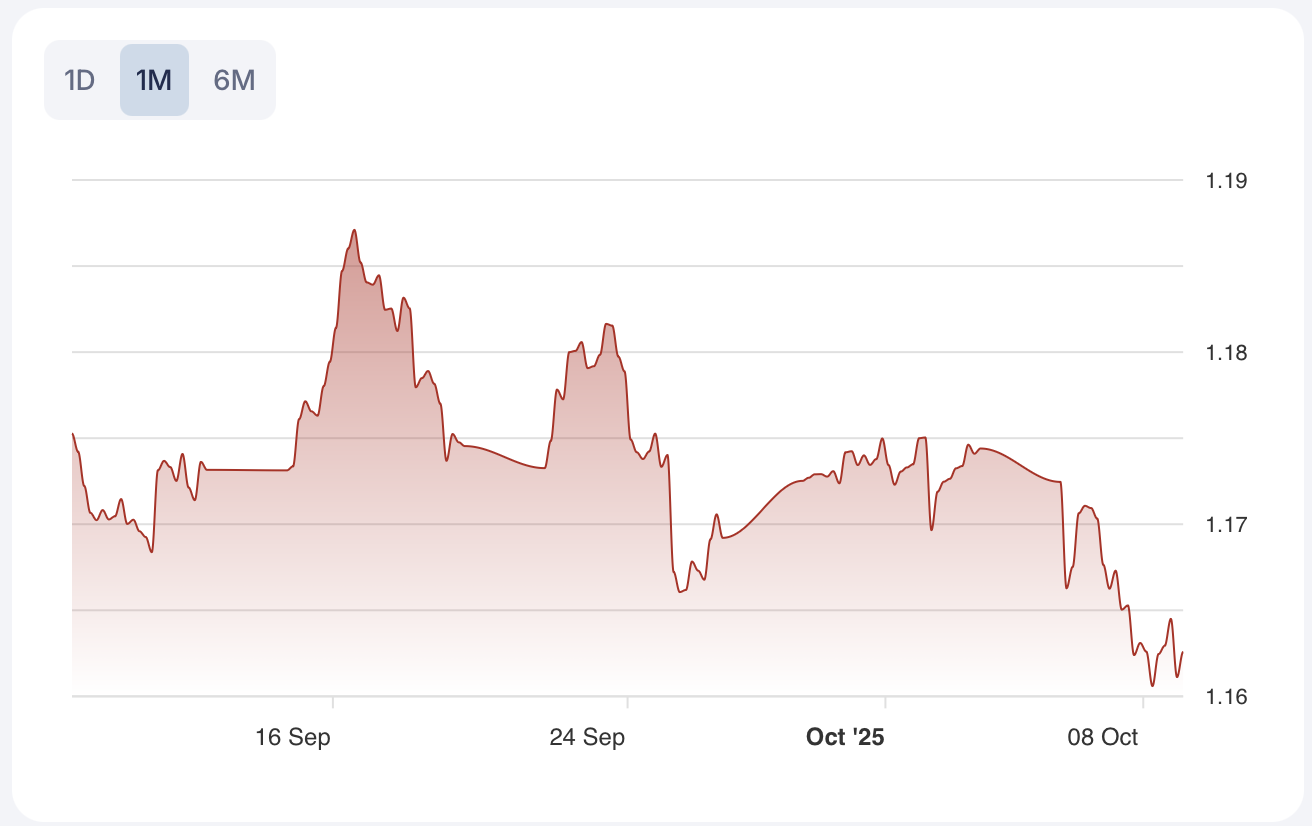Click the 16 Sep date label
1312x826 pixels.
(293, 738)
